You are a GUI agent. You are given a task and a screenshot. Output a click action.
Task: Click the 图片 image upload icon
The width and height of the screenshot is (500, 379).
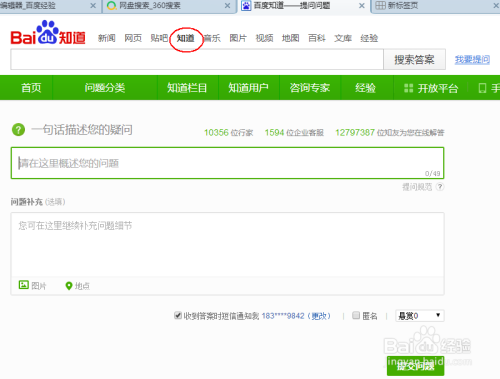click(24, 285)
